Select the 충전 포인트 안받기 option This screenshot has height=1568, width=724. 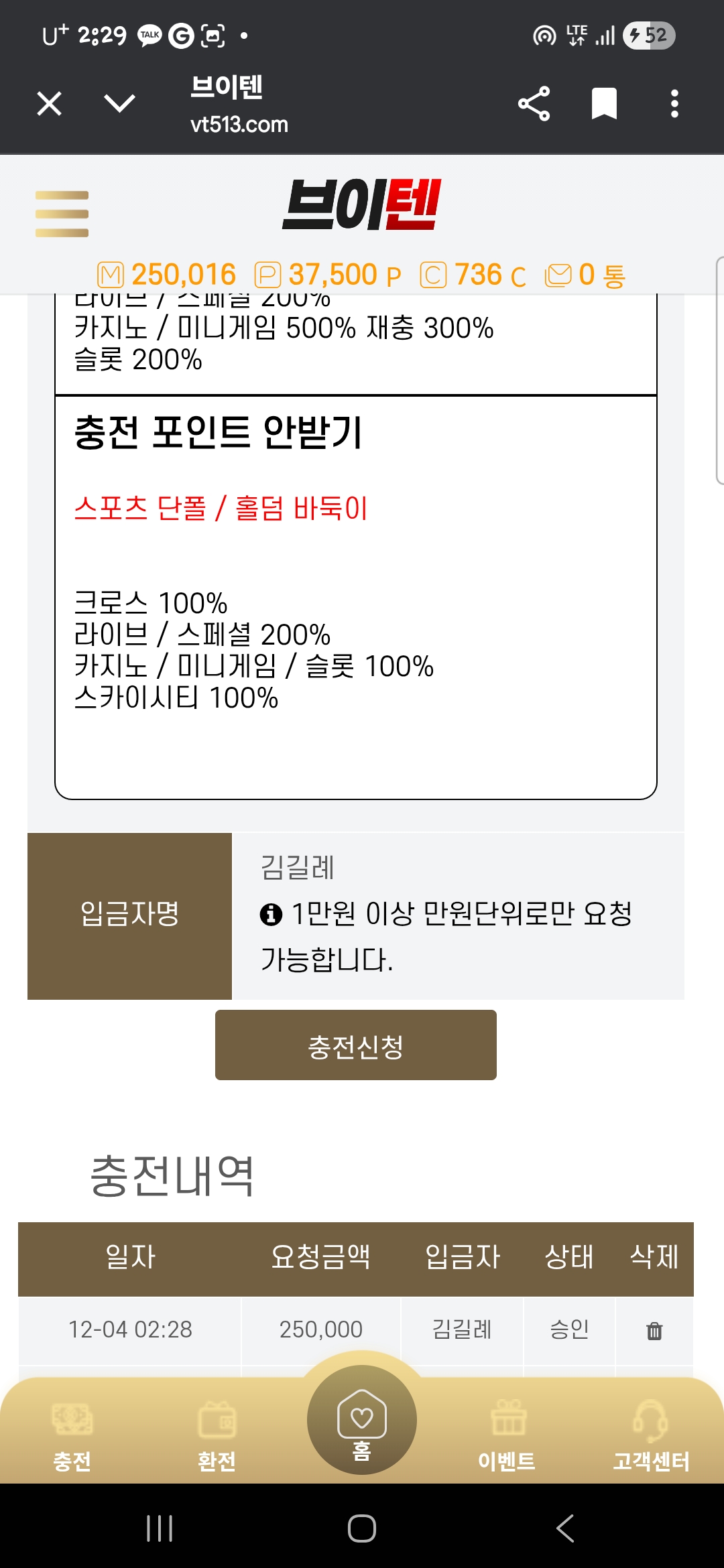pyautogui.click(x=219, y=432)
